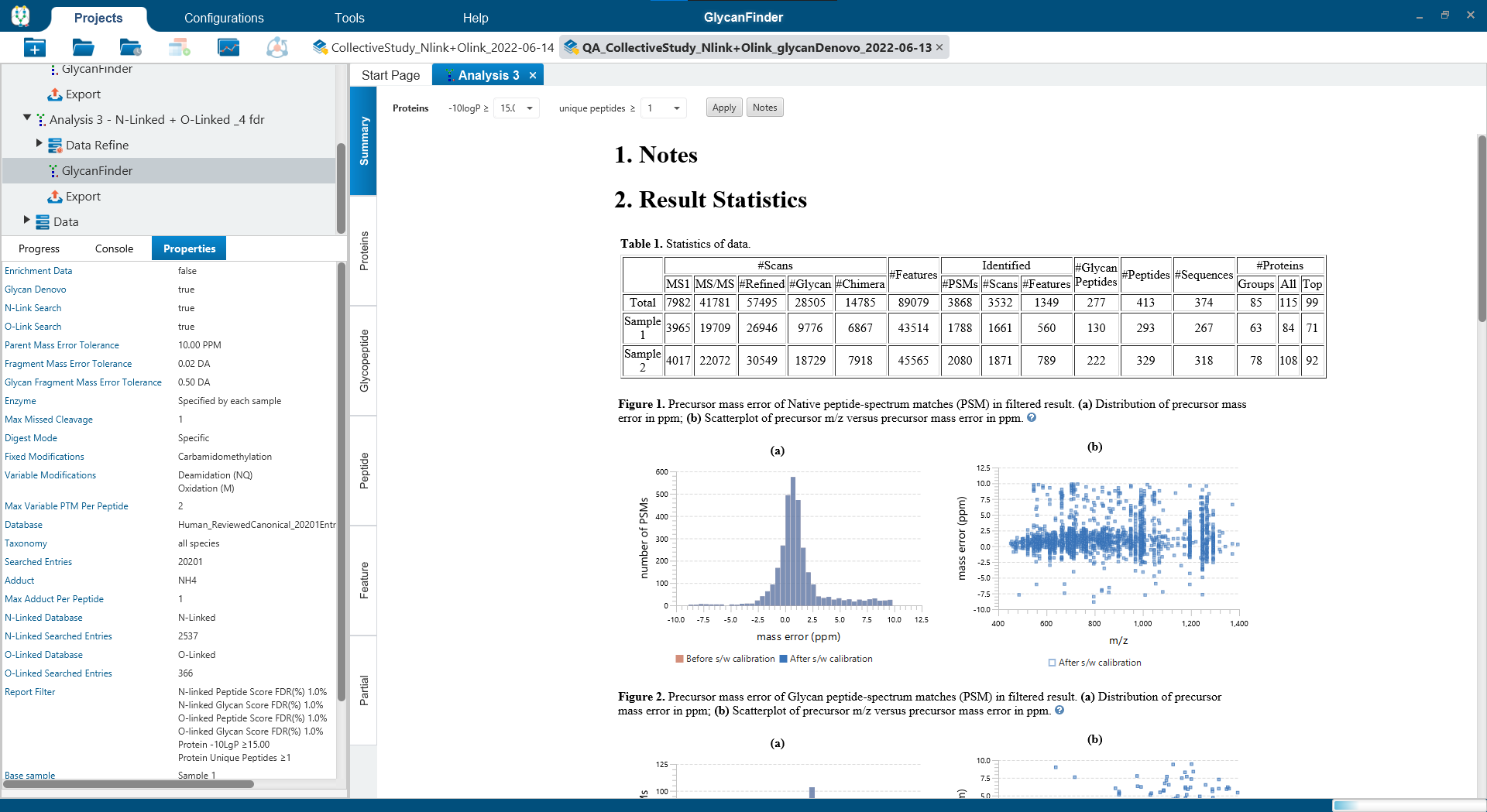Select the Properties tab
The image size is (1487, 812).
pos(190,248)
